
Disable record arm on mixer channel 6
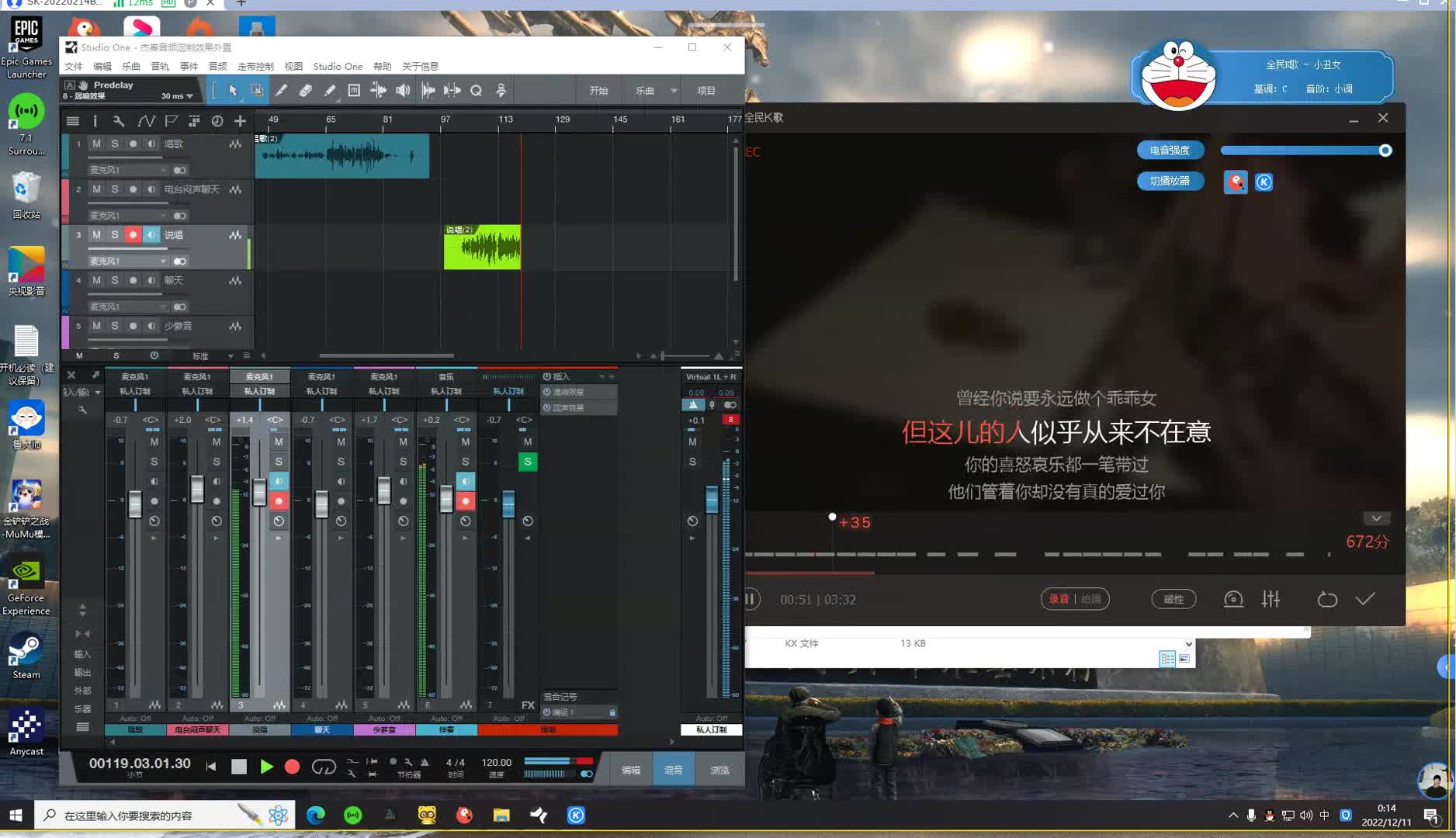(x=466, y=501)
